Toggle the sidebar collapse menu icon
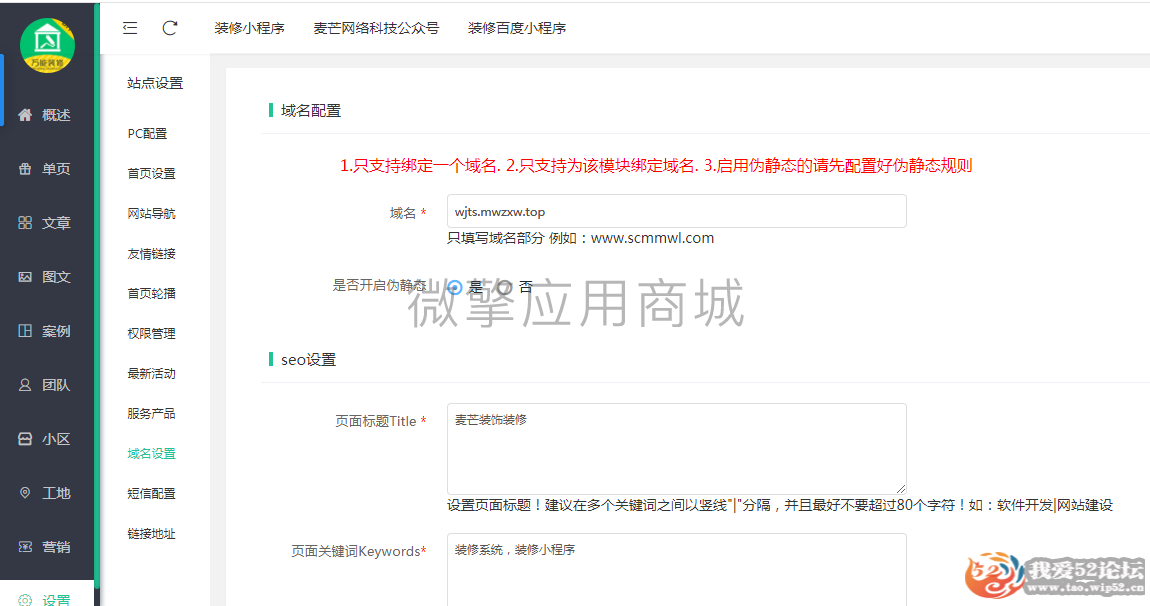Viewport: 1150px width, 606px height. click(x=130, y=28)
